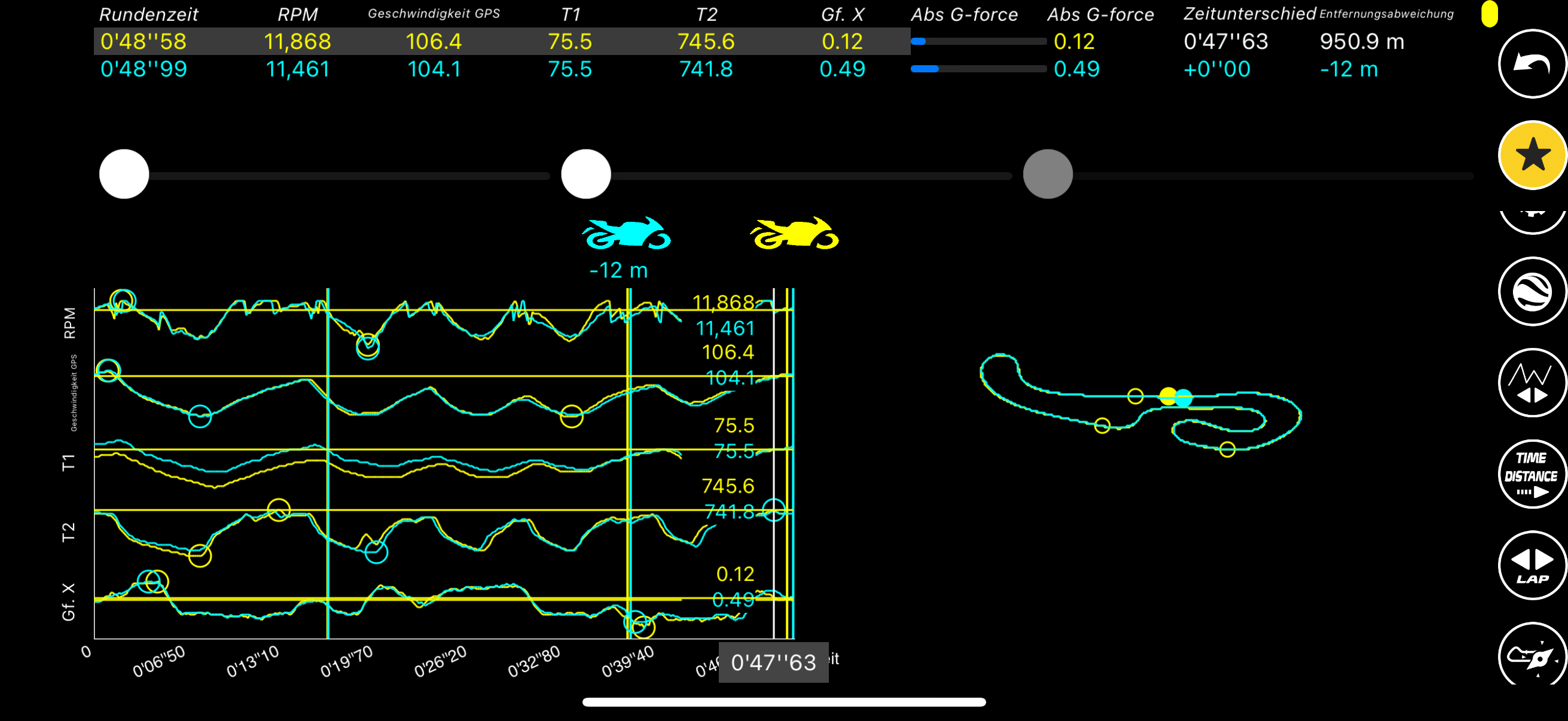
Task: Select the cyan lap row 0'48''99
Action: click(144, 69)
